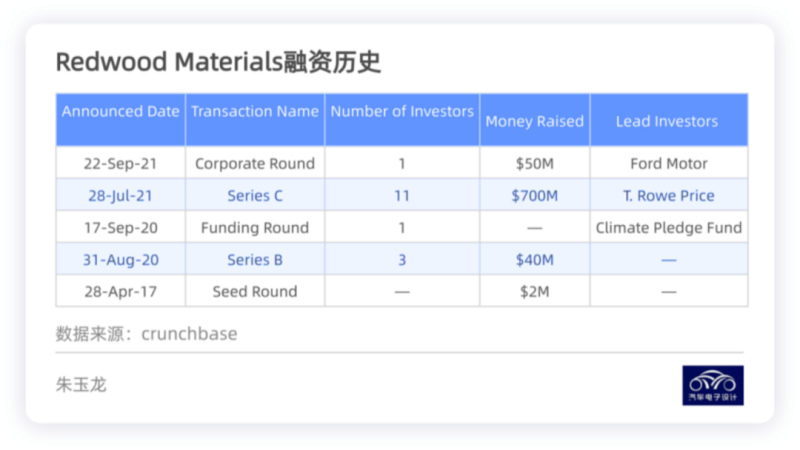Click the crunchbase data source text
Screen dimensions: 800x450
pyautogui.click(x=188, y=334)
